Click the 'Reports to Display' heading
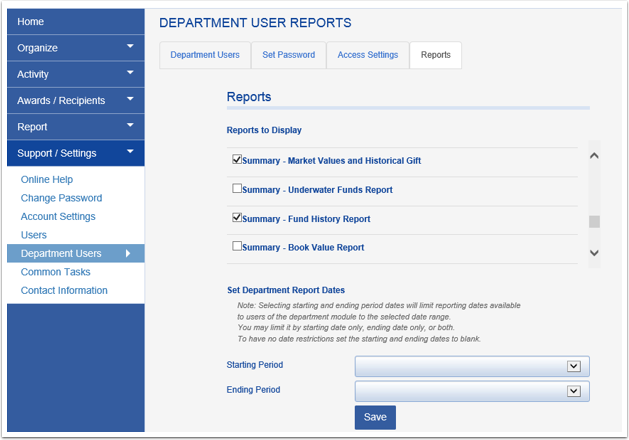 click(x=264, y=130)
